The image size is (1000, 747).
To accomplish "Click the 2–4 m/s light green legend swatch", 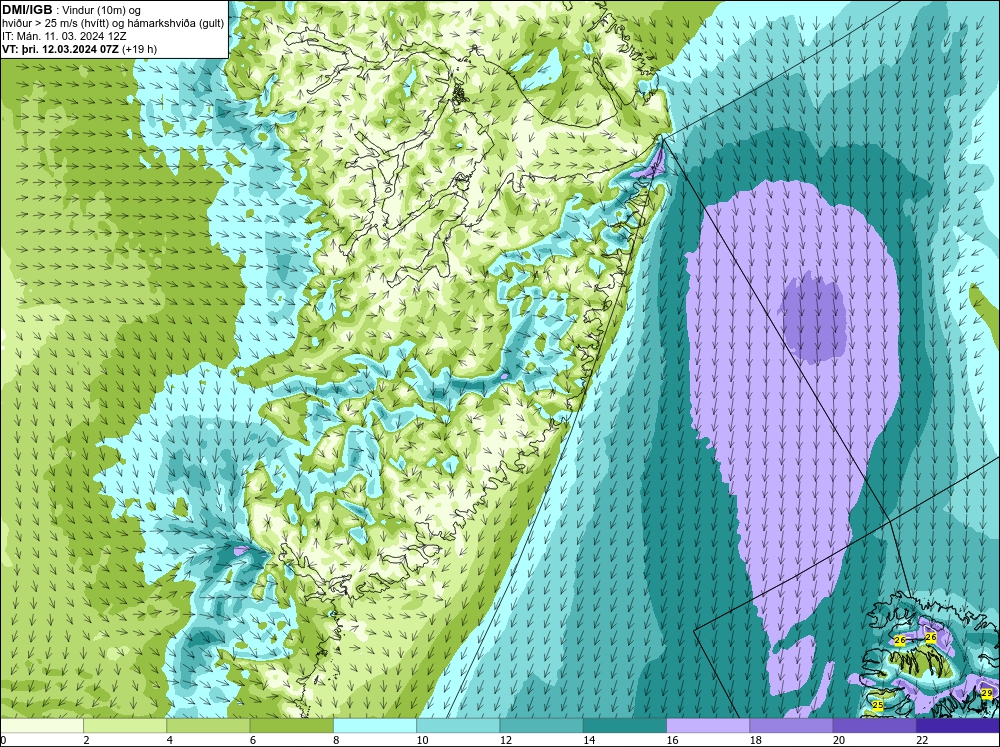I will 125,725.
